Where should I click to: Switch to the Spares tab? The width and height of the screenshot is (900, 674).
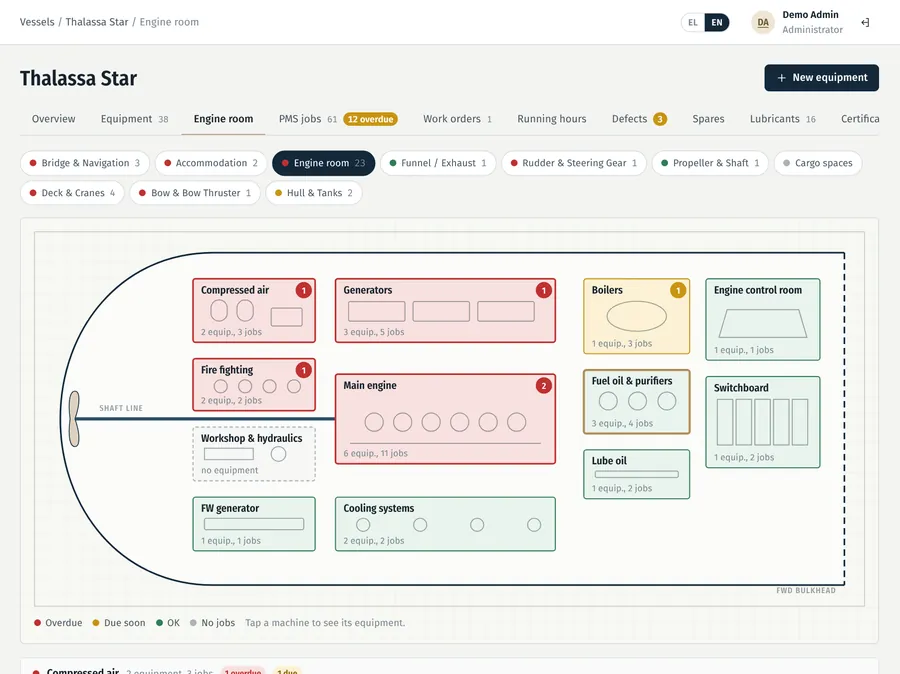(x=708, y=119)
